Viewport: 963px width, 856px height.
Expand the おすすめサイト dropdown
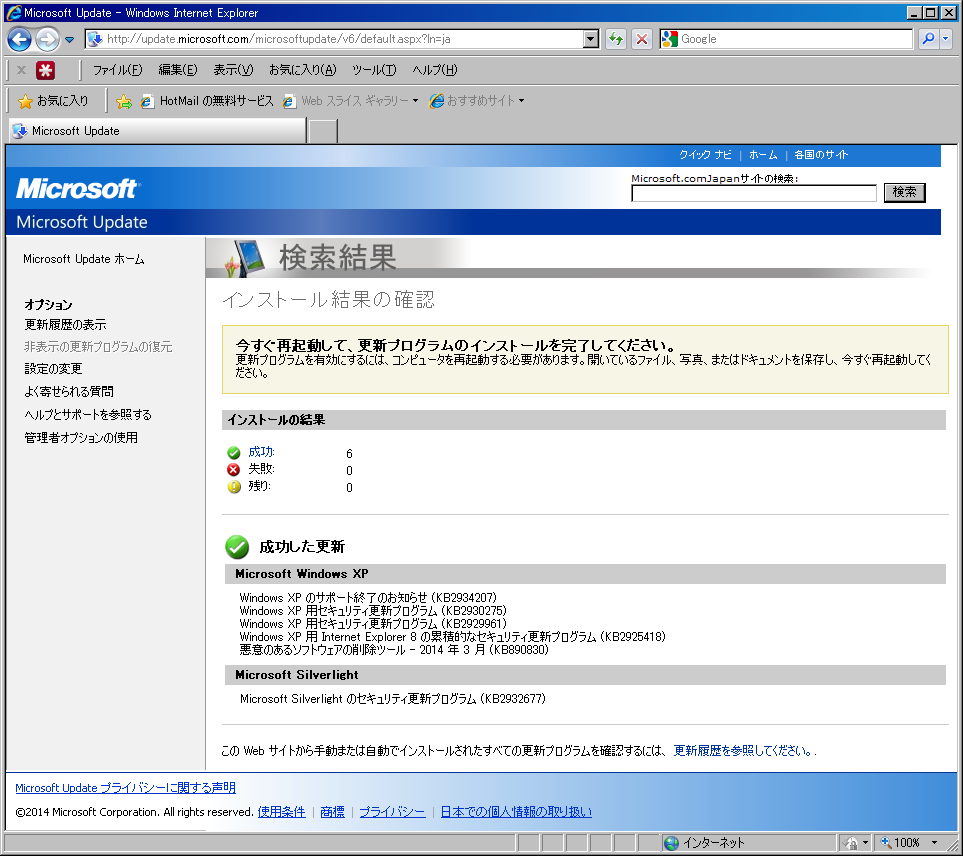(x=521, y=101)
